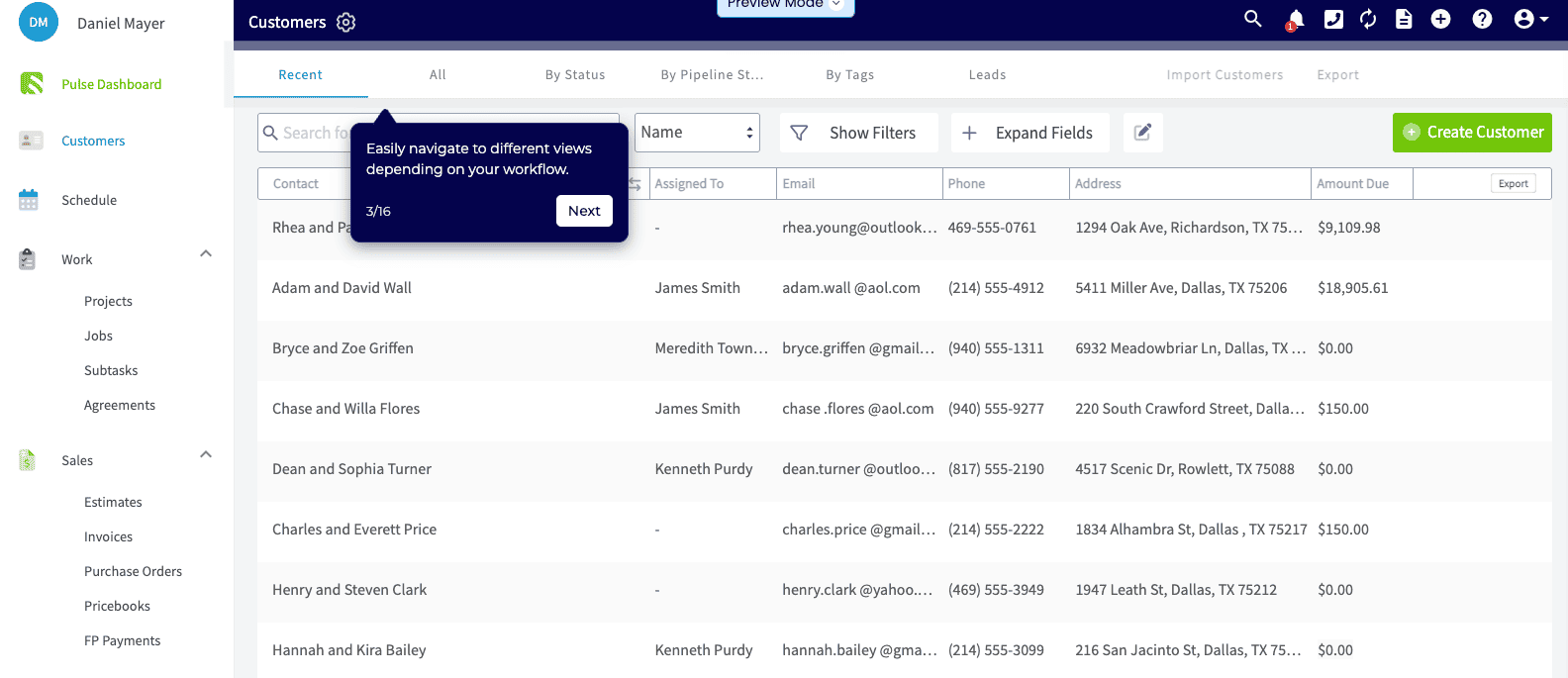Open the document notes icon in top bar
The image size is (1568, 678).
[x=1404, y=19]
